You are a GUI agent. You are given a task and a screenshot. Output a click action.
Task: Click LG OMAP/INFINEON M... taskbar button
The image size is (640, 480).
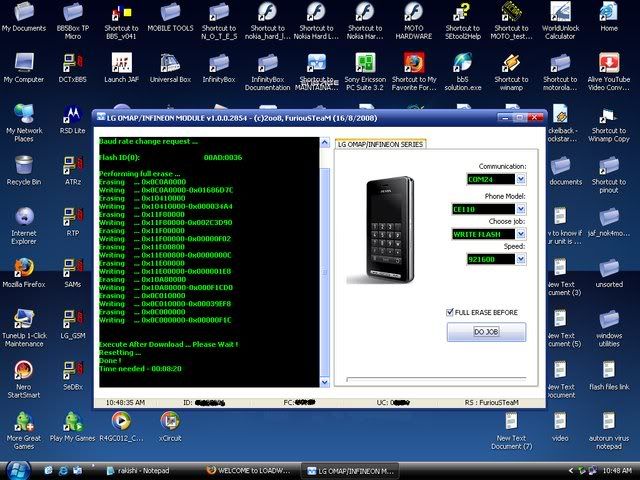click(351, 471)
